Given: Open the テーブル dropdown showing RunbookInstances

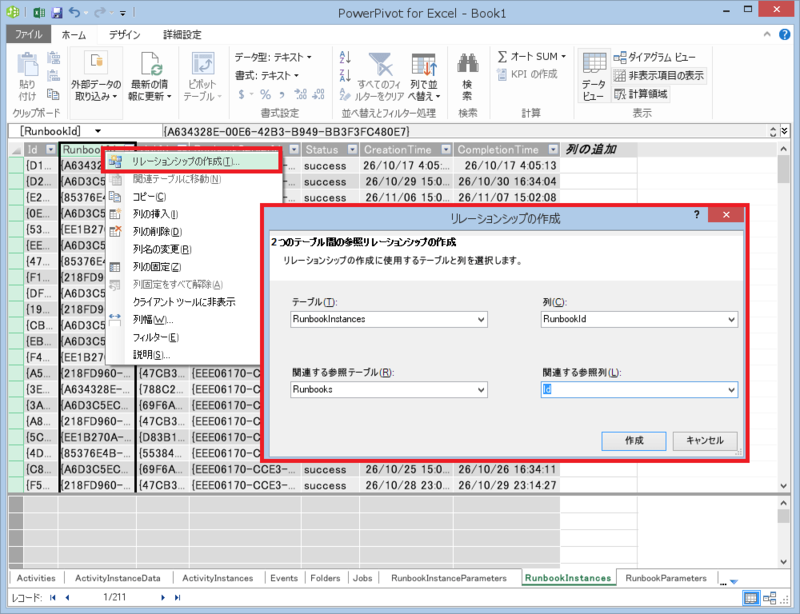Looking at the screenshot, I should pyautogui.click(x=481, y=318).
